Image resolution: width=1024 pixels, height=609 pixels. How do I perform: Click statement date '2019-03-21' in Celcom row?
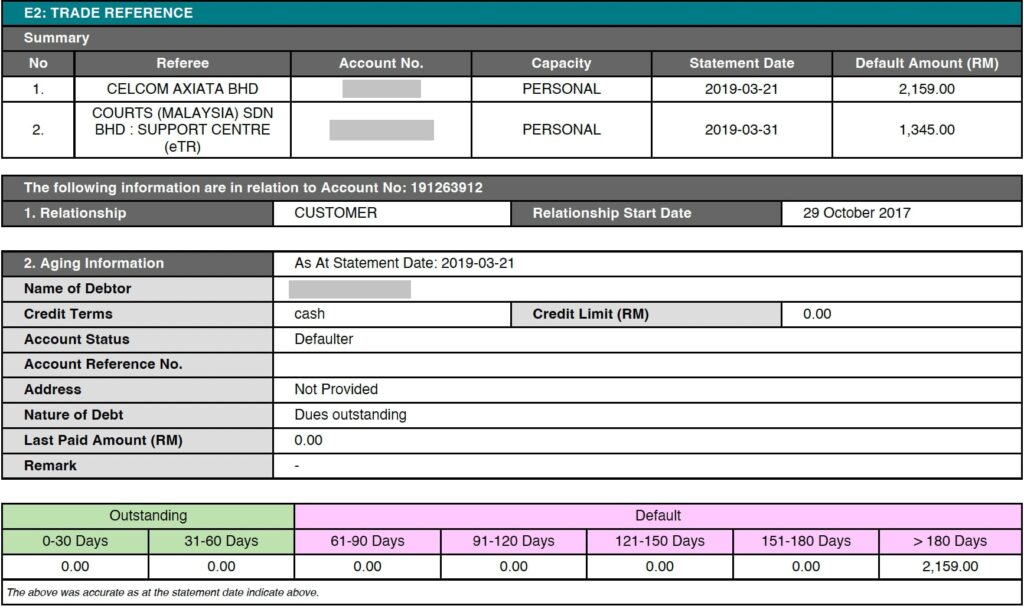click(741, 89)
